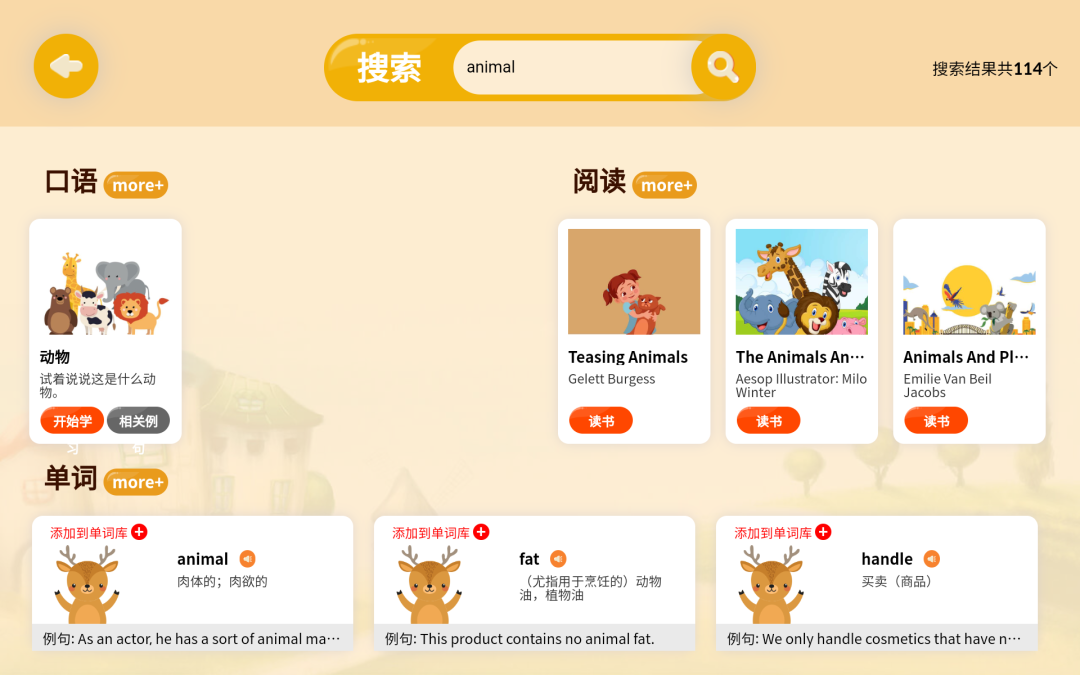
Task: Play pronunciation audio for animal
Action: [247, 559]
